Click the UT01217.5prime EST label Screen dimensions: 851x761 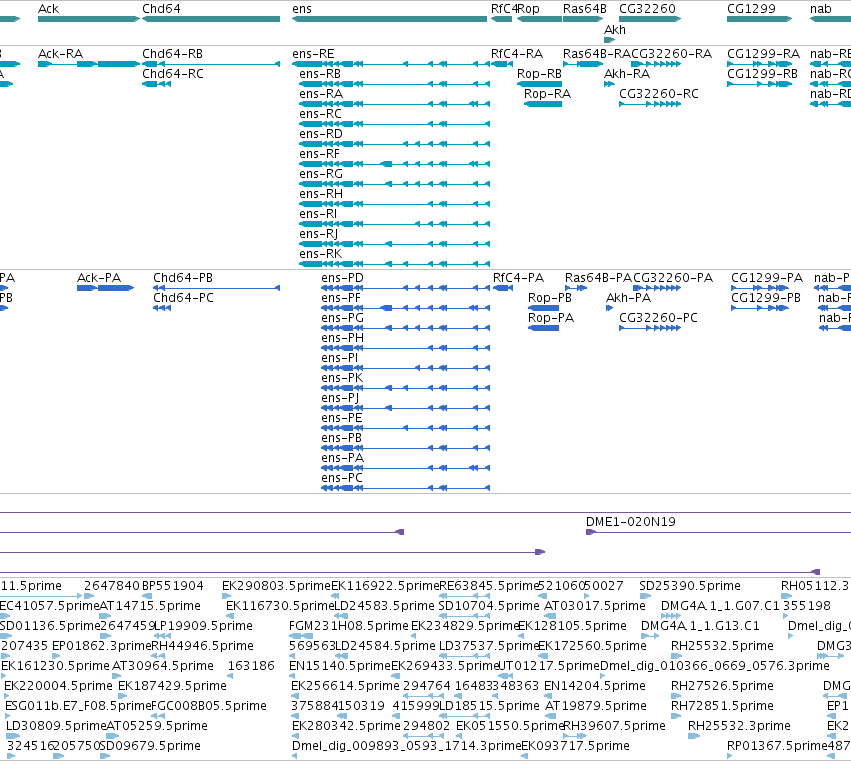[549, 666]
